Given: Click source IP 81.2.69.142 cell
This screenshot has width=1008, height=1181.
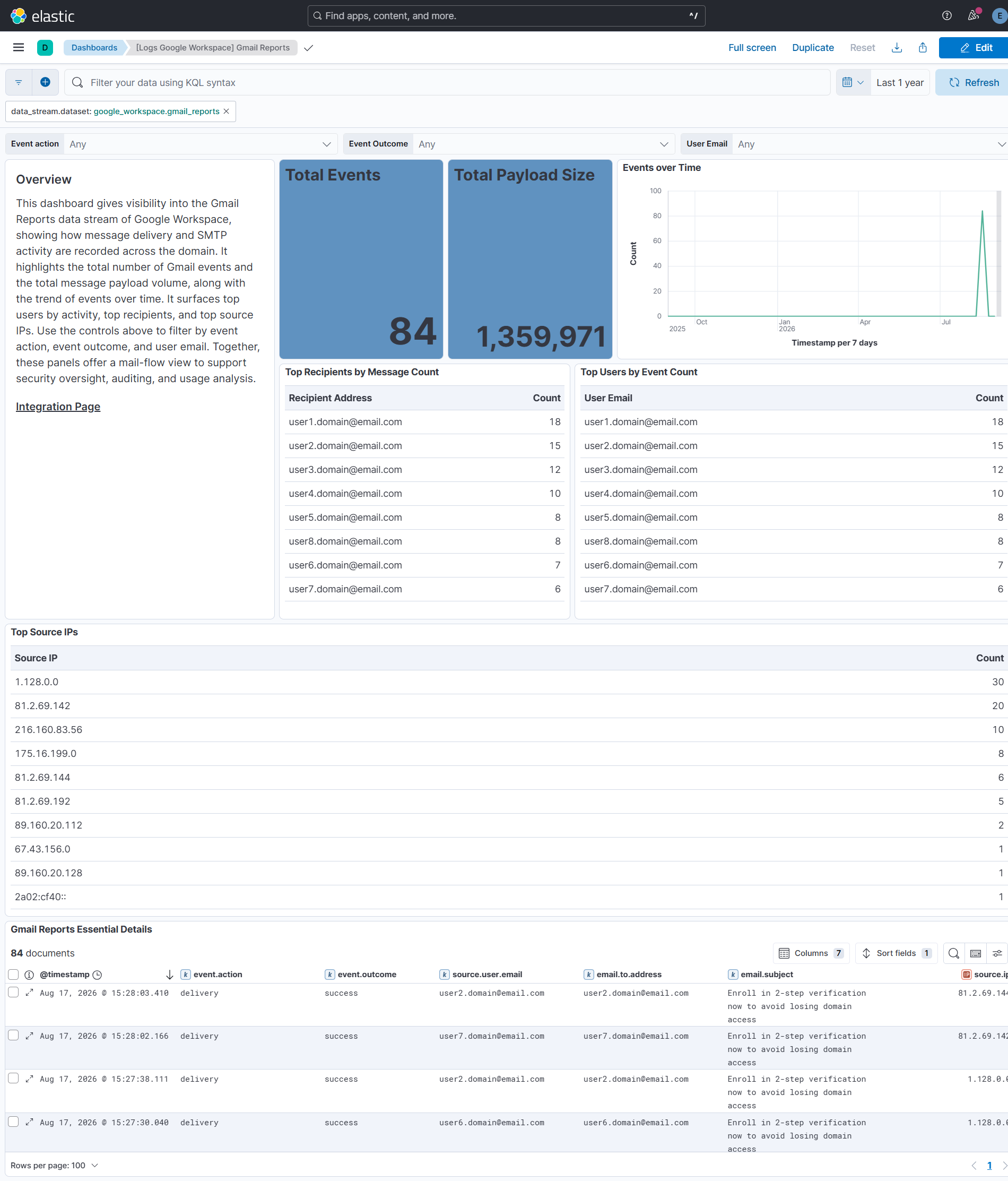Looking at the screenshot, I should (x=43, y=705).
